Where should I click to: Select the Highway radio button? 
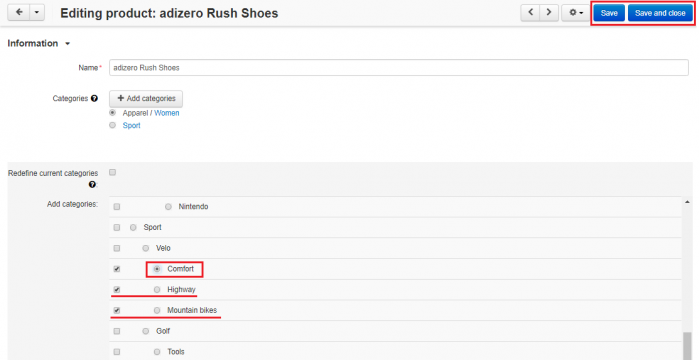point(157,289)
